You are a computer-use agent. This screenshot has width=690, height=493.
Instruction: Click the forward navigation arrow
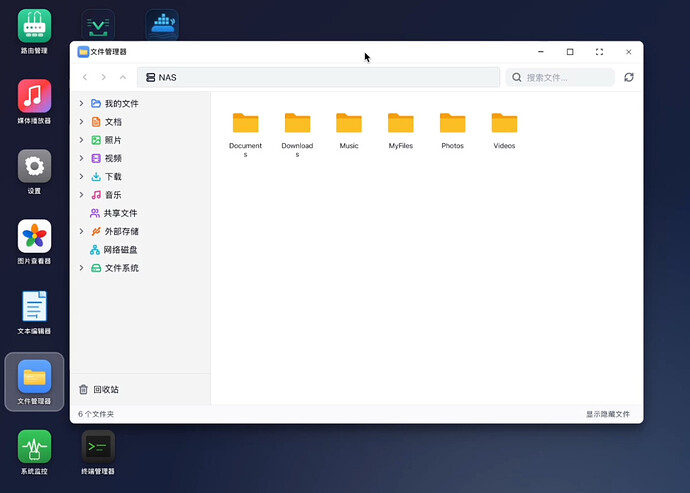(x=104, y=77)
